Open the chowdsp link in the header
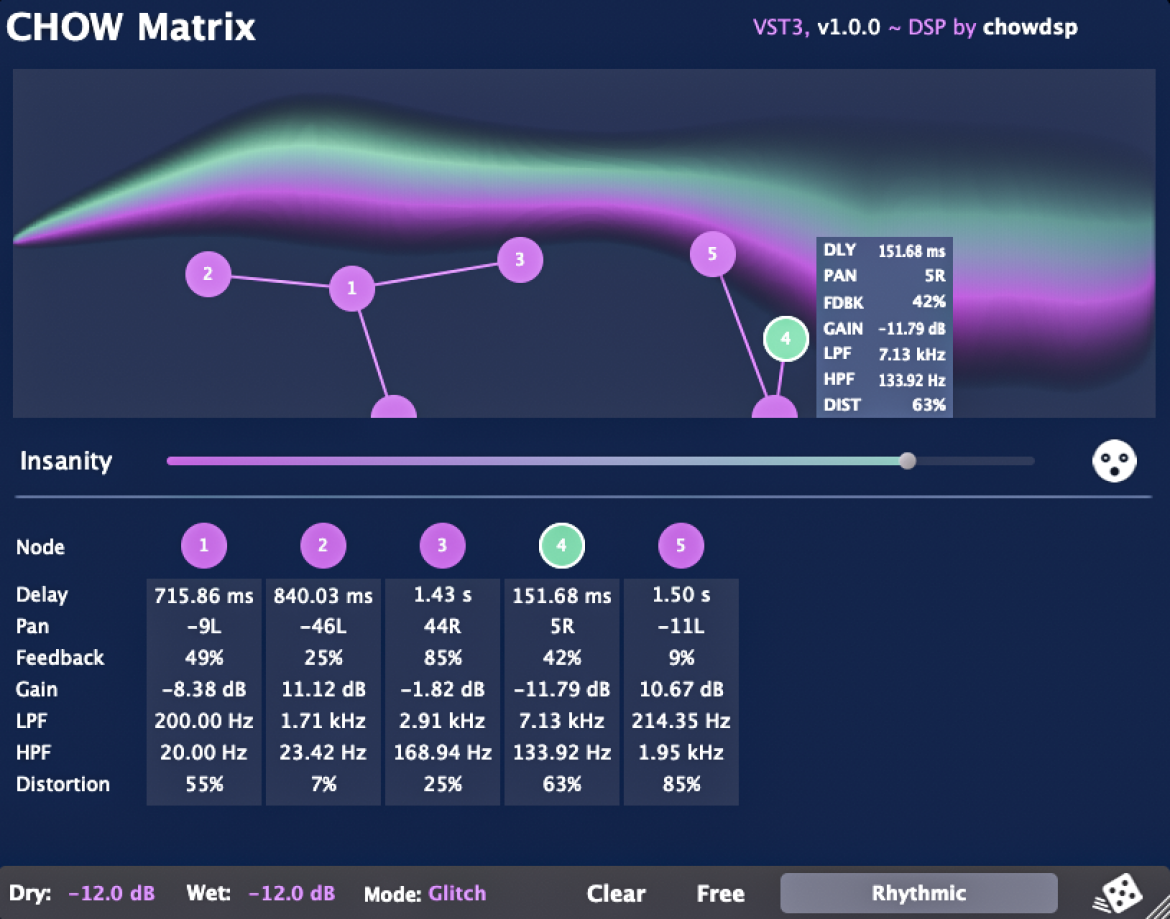The height and width of the screenshot is (919, 1170). [1030, 28]
